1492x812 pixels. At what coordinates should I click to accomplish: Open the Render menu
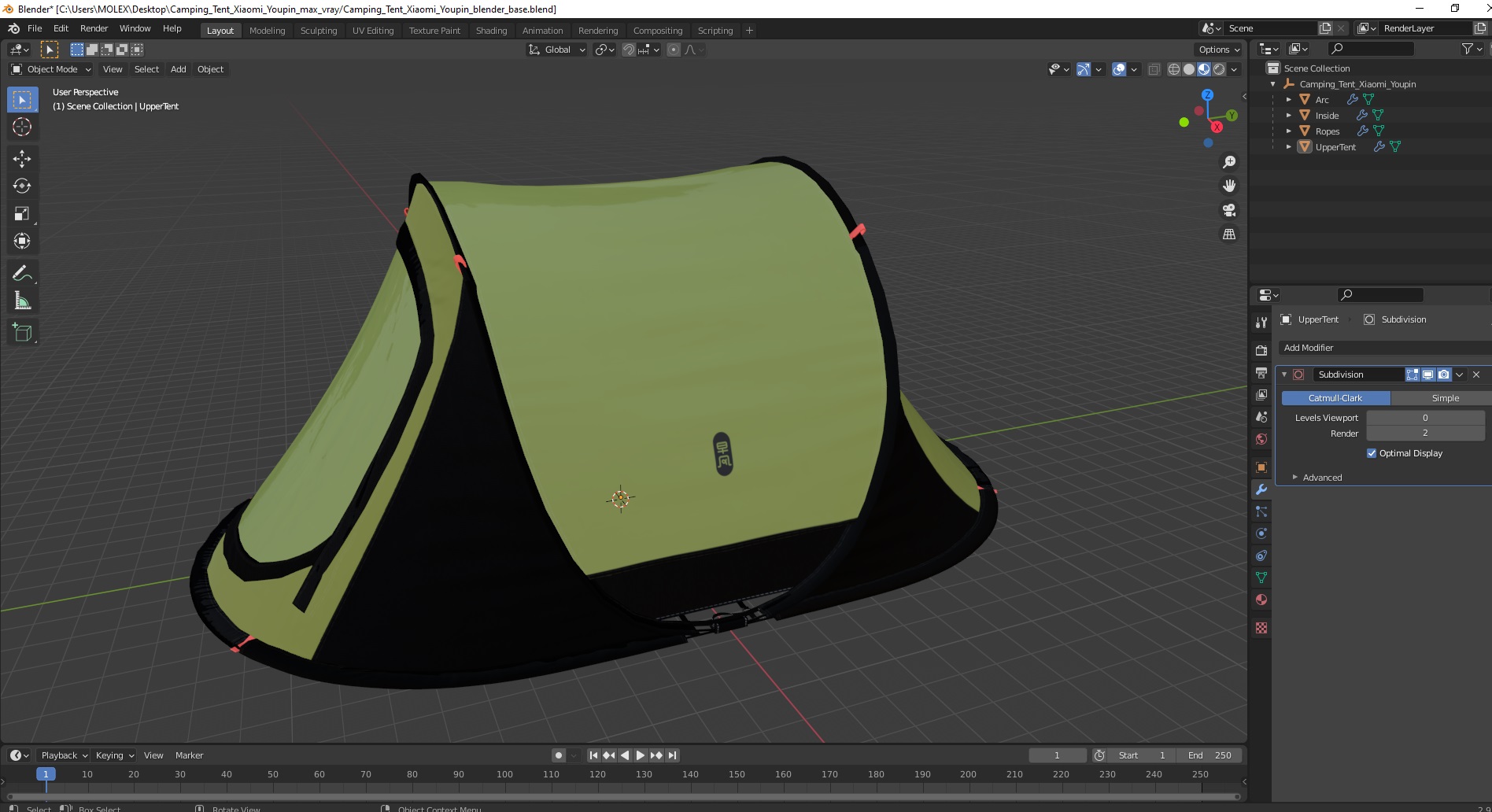(x=94, y=28)
